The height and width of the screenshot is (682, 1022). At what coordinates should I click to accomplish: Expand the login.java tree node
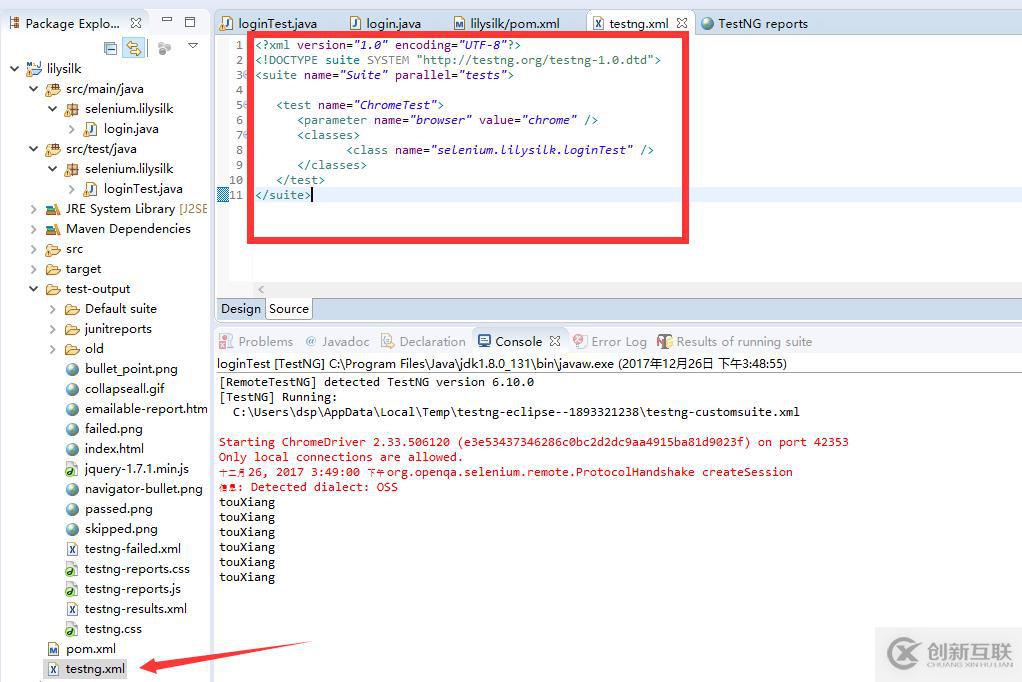point(72,129)
